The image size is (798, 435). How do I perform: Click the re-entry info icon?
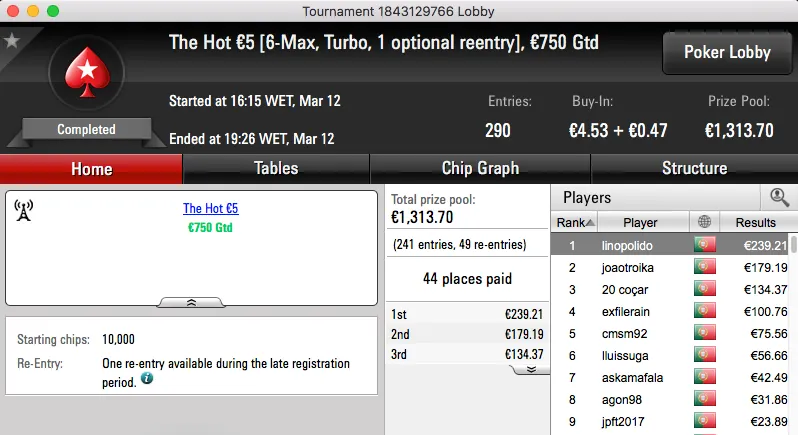click(147, 379)
